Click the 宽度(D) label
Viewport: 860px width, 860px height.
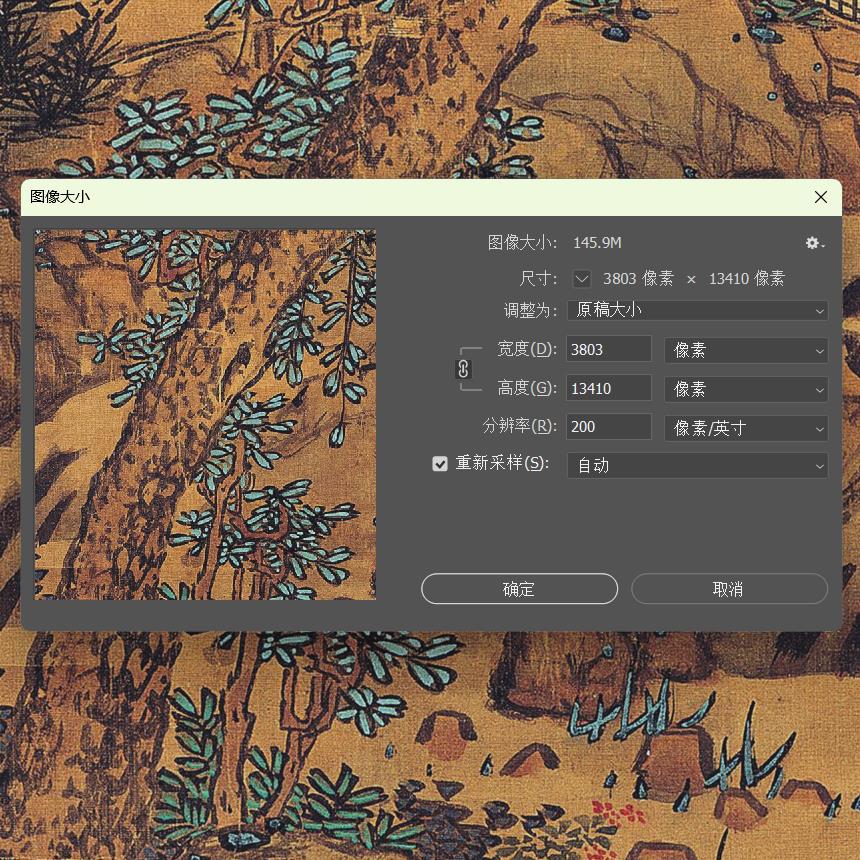pos(527,349)
